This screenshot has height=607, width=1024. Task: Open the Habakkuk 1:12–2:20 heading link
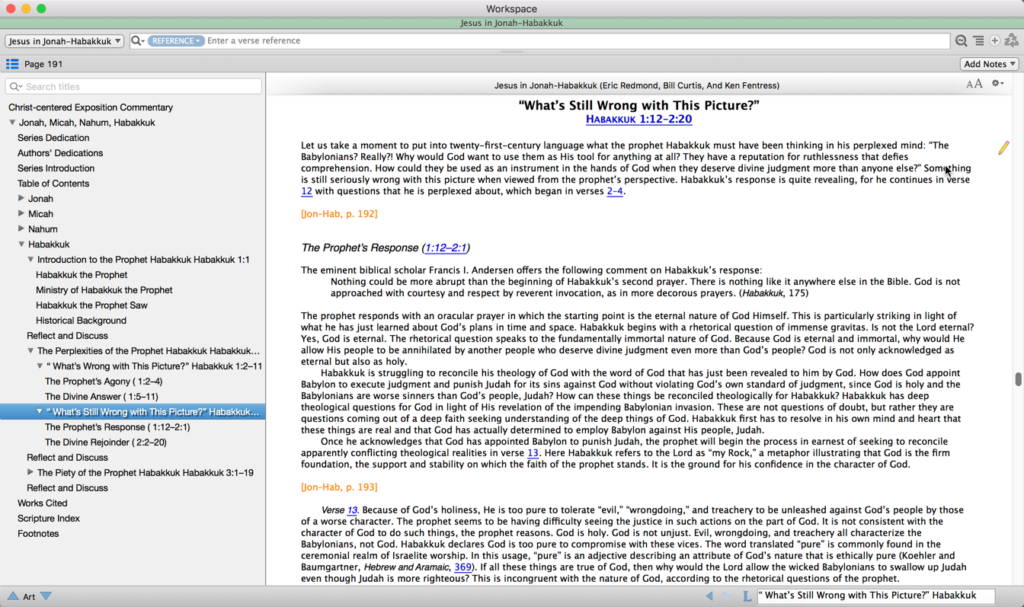tap(639, 119)
